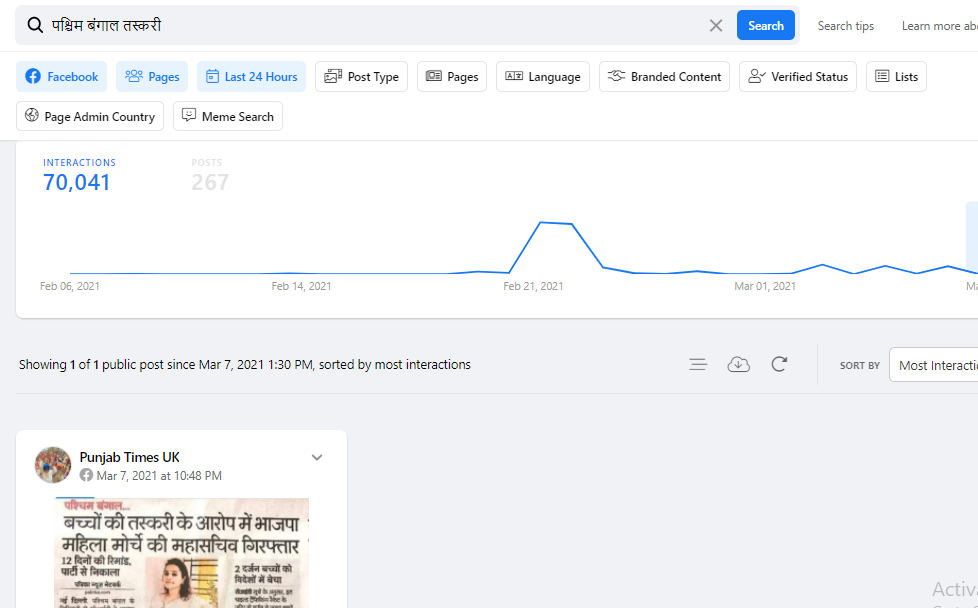Open the Page Admin Country filter
Screen dimensions: 978x608
(x=90, y=117)
